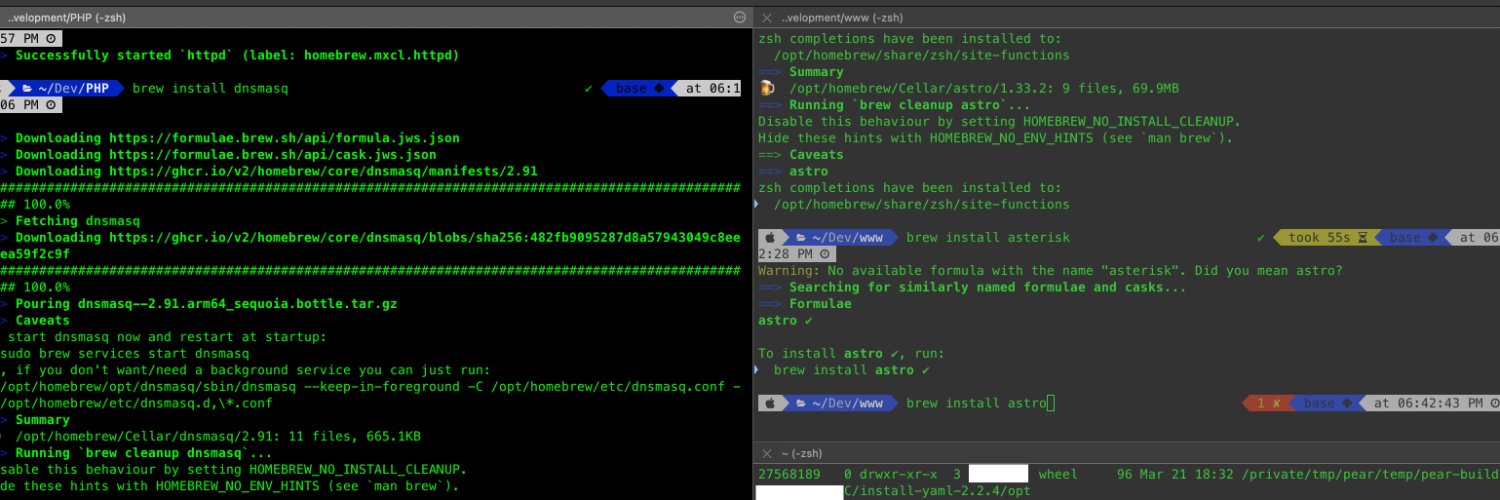Screen dimensions: 1500x500
Task: Click 'Searching for similarly named formulae and casks...'
Action: pyautogui.click(x=988, y=287)
